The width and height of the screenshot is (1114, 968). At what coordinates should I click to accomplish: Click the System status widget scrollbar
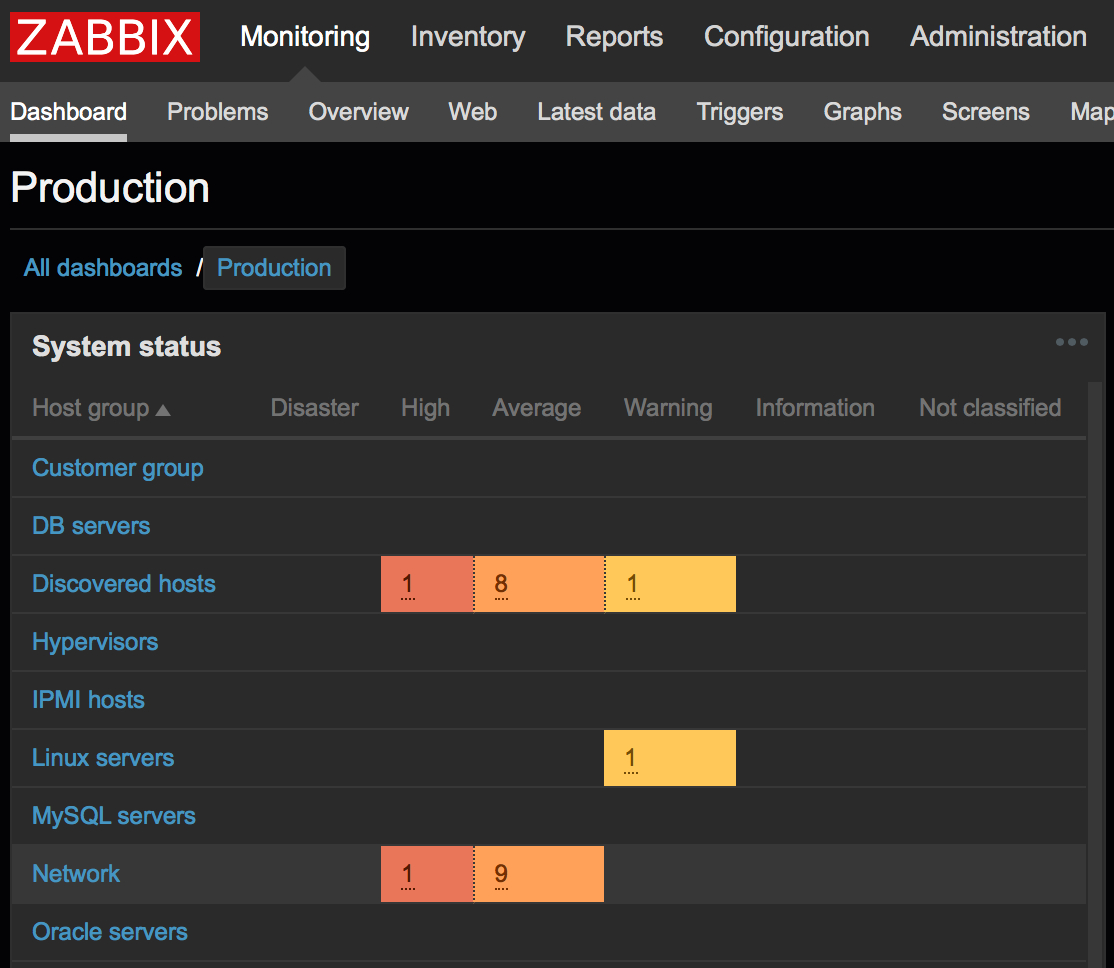click(1096, 670)
